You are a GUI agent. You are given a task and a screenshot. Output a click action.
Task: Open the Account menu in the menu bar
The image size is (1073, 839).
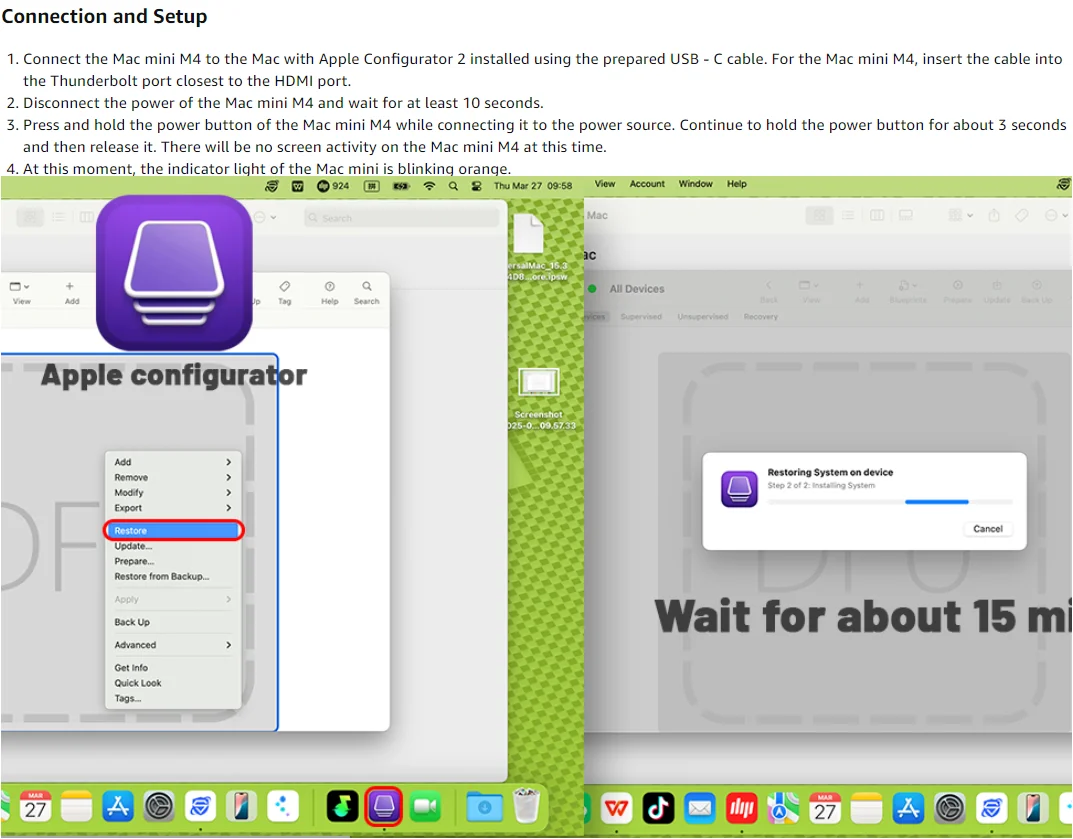(647, 184)
